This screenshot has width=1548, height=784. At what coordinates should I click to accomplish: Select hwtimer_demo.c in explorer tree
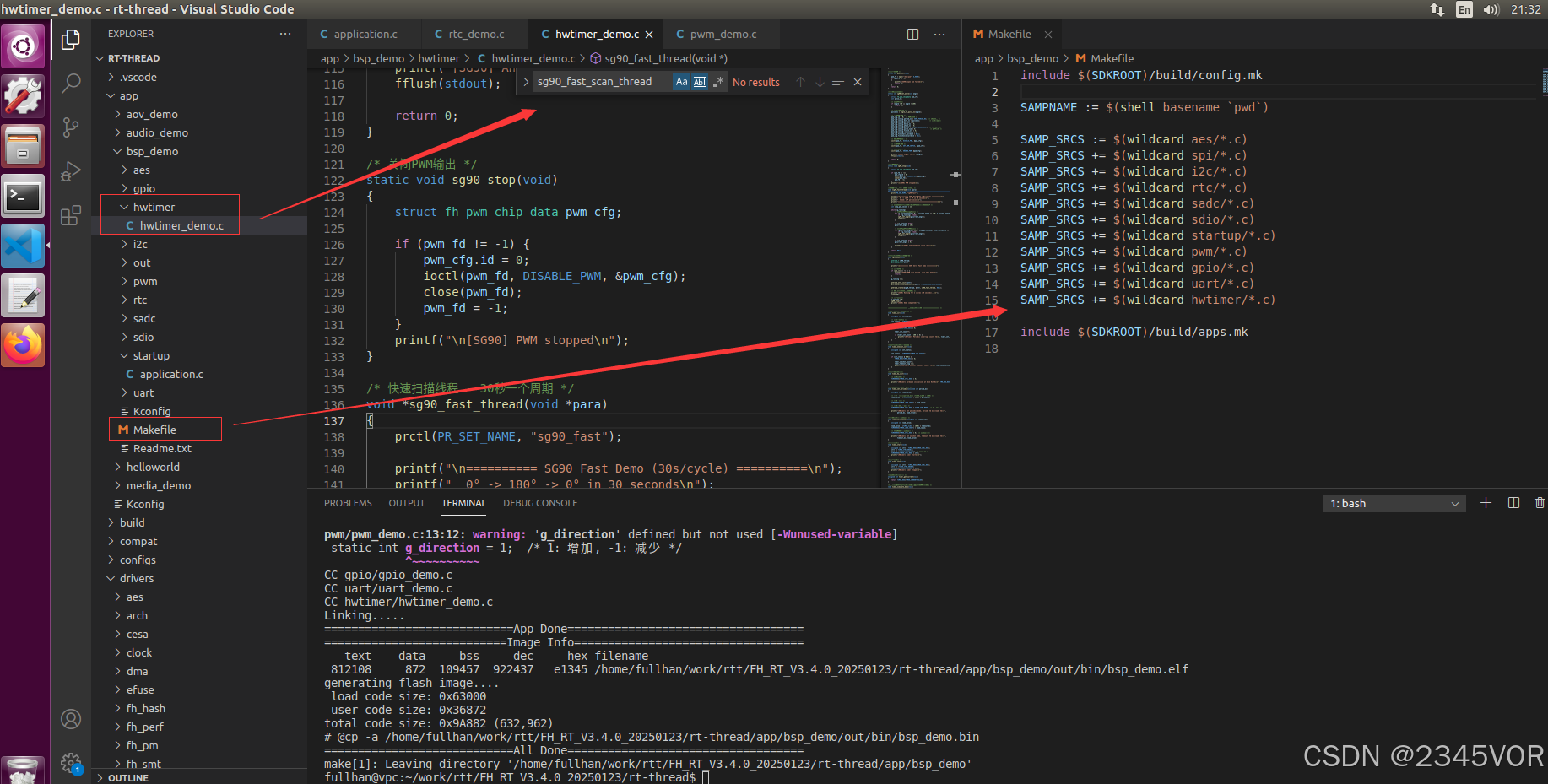click(x=199, y=225)
